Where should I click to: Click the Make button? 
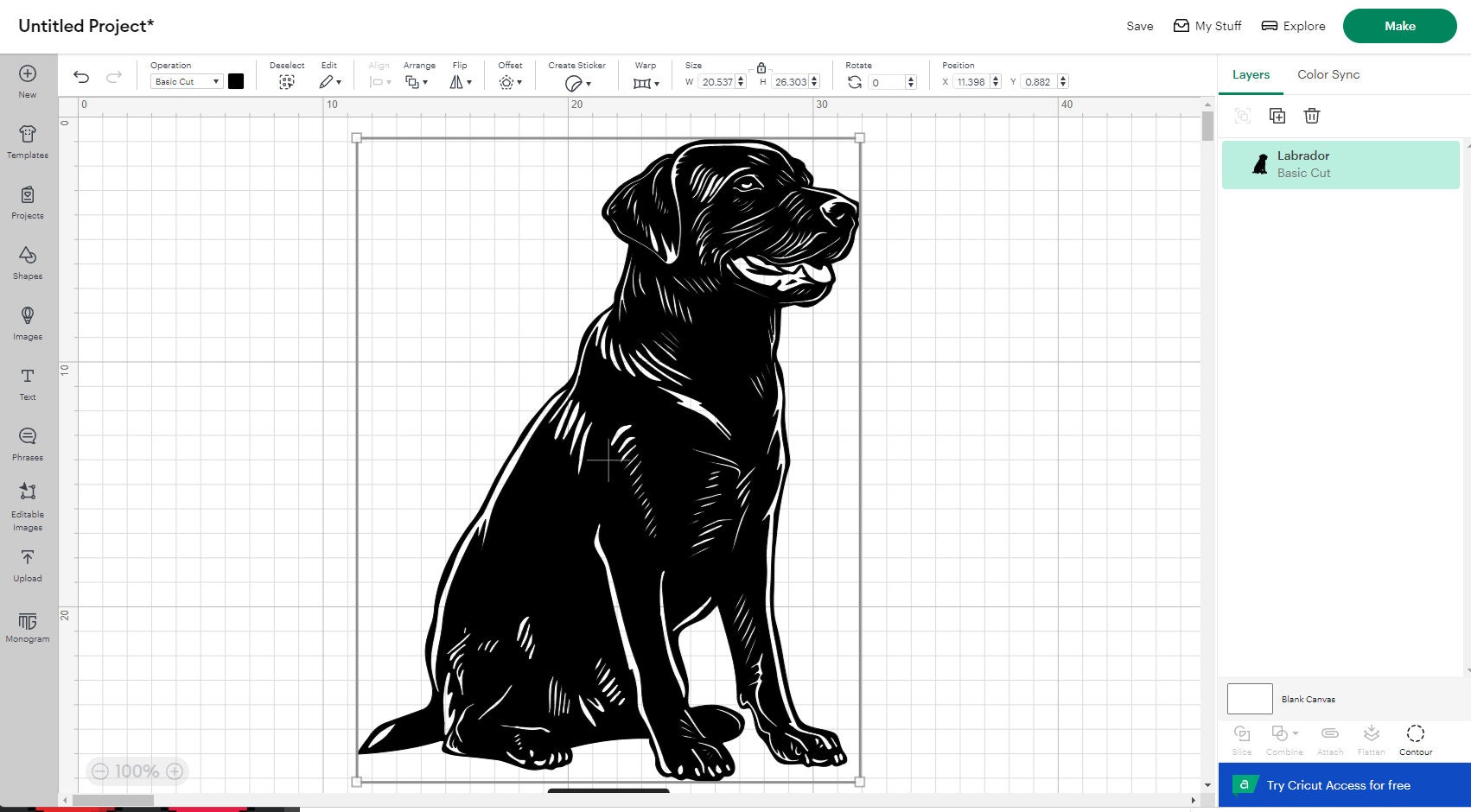[x=1398, y=26]
